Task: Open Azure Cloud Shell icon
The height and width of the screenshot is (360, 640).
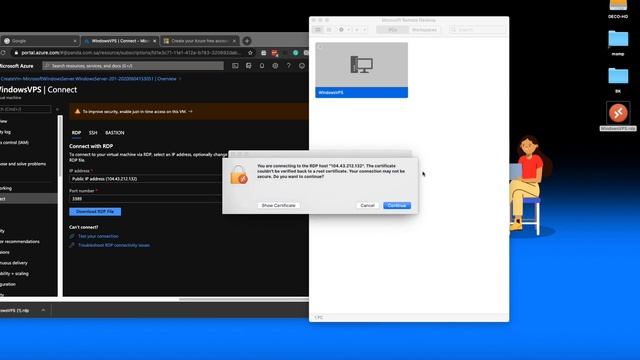Action: 235,66
